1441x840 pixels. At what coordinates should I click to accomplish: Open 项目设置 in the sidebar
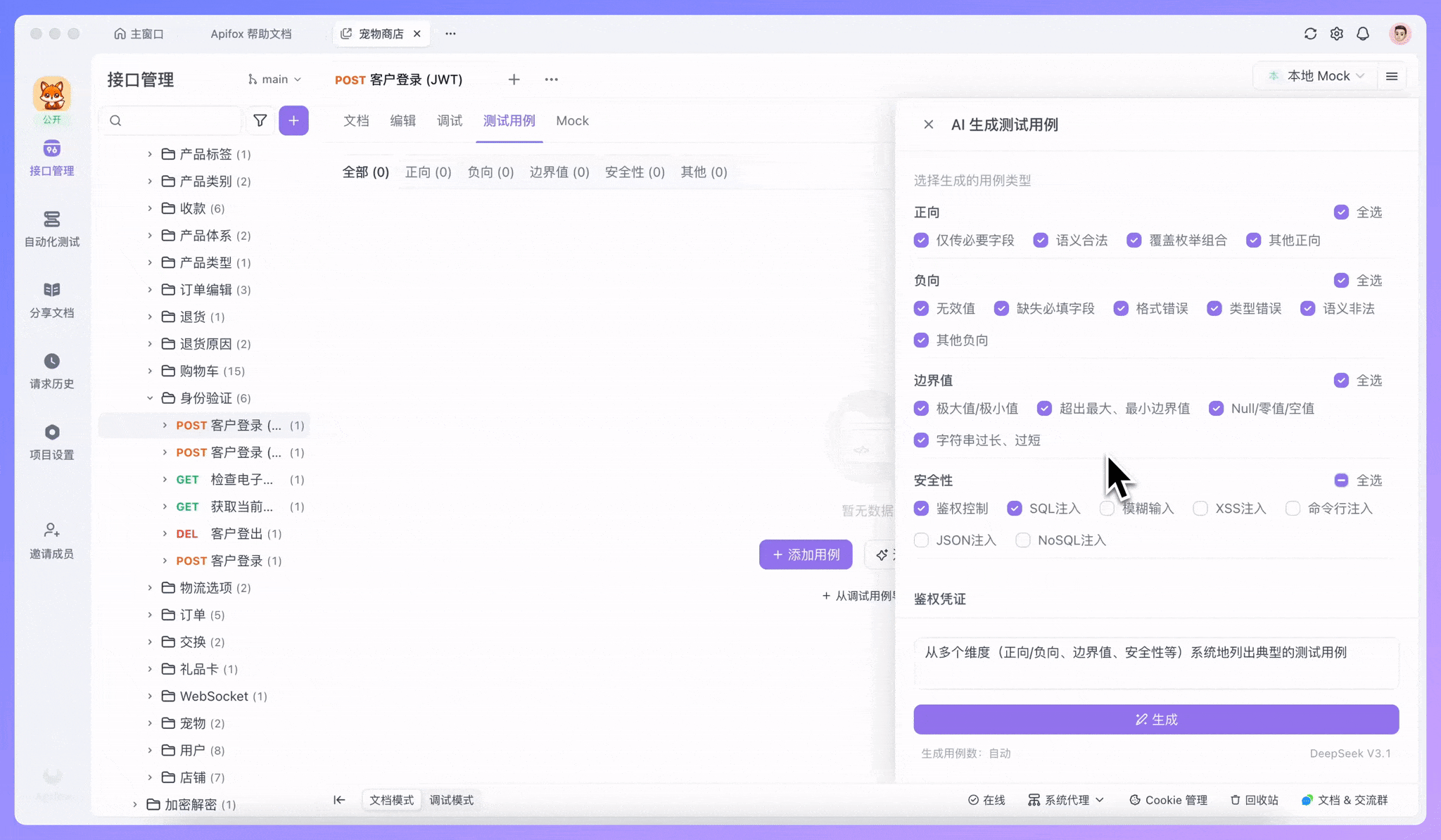pos(51,440)
